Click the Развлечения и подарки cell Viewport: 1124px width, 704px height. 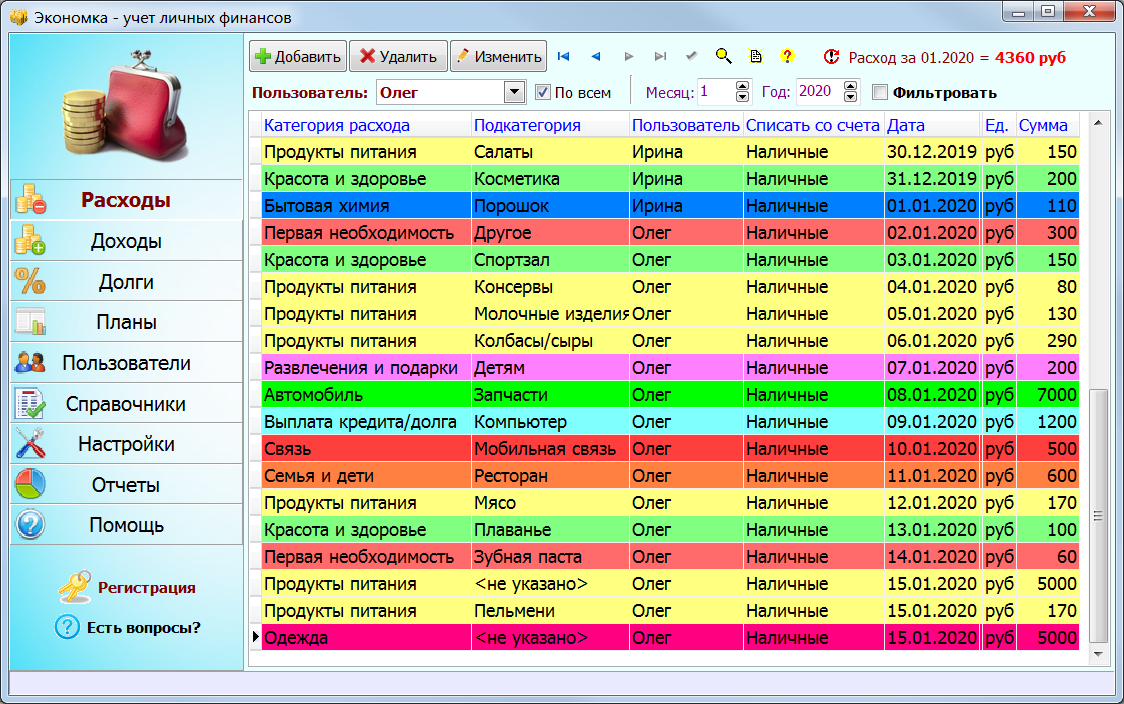click(x=366, y=368)
